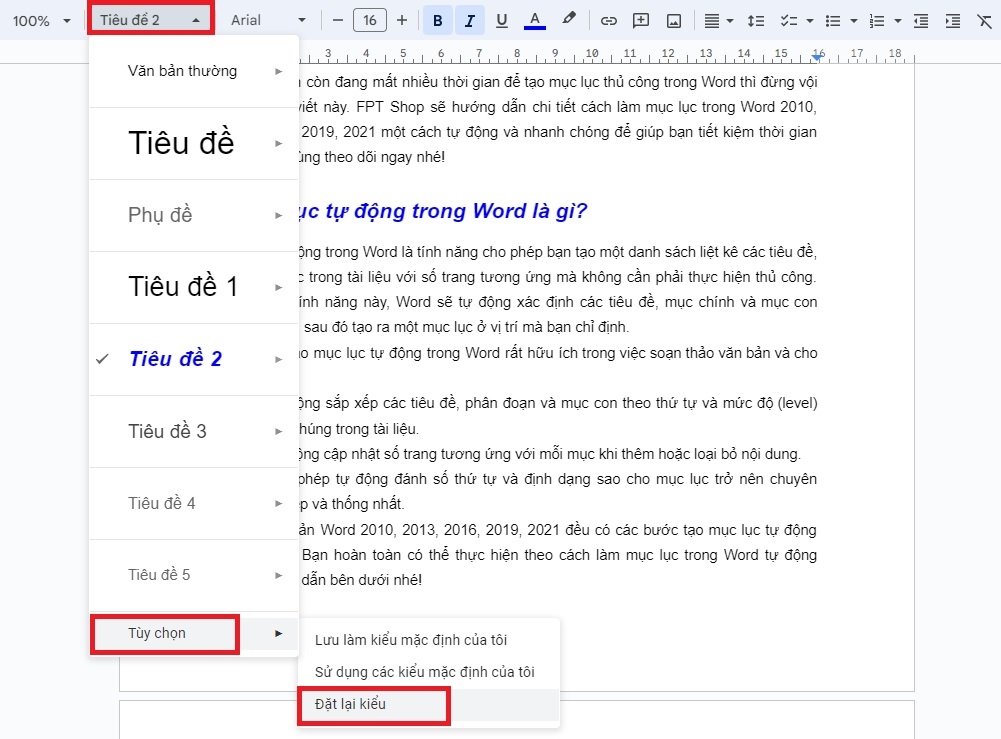Expand the submenu arrow beside Văn bản thường
Image resolution: width=1001 pixels, height=739 pixels.
[278, 71]
